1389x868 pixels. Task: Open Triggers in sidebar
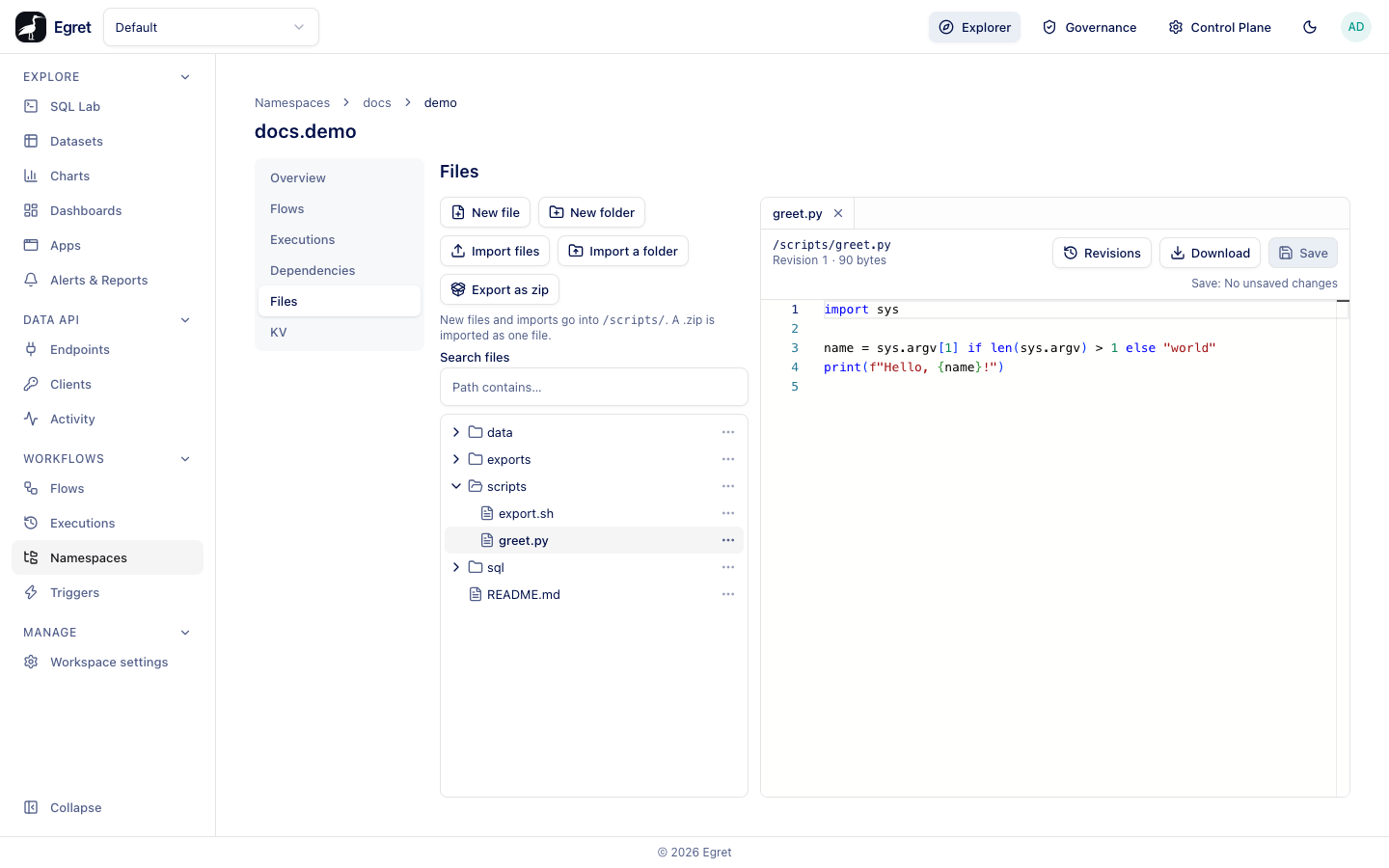(107, 592)
